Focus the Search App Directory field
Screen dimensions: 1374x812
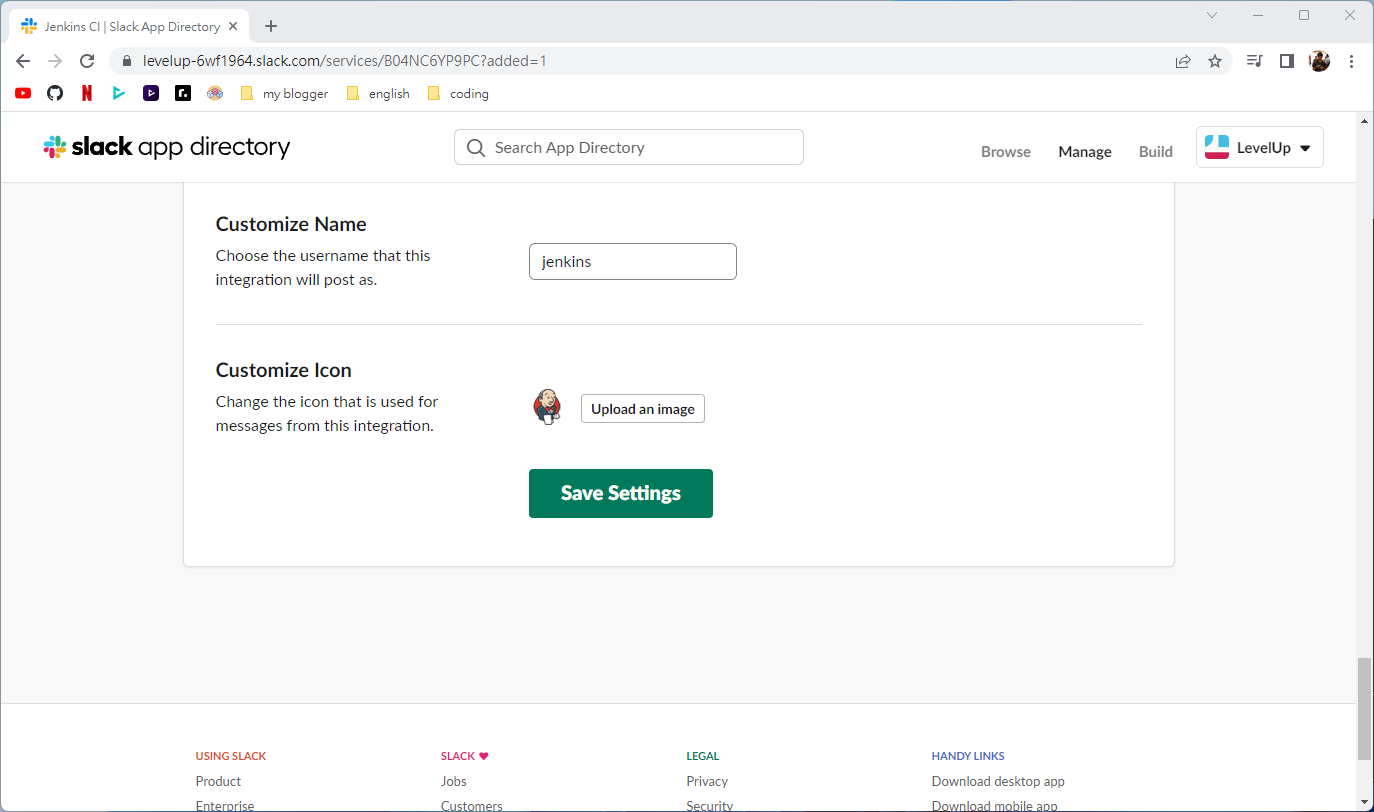[x=629, y=147]
